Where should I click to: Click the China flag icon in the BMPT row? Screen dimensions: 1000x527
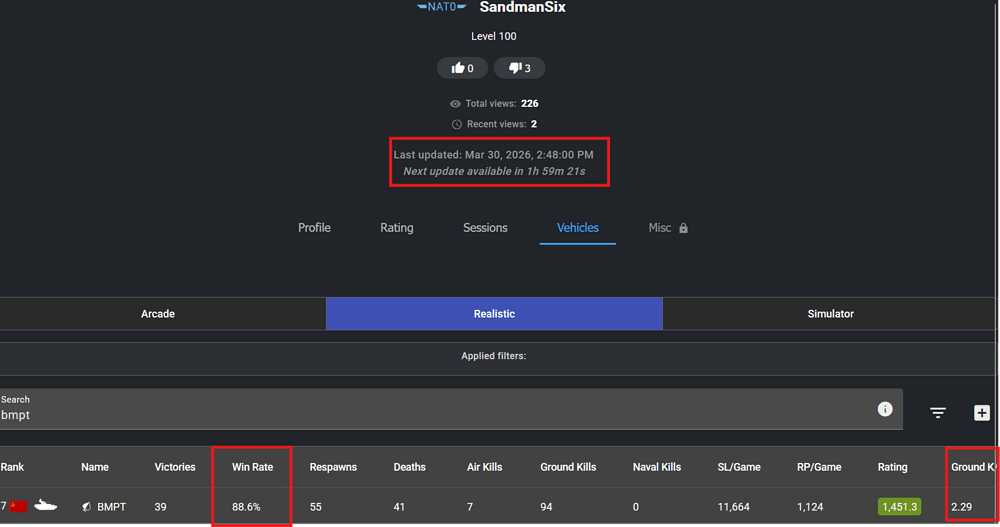tap(19, 507)
